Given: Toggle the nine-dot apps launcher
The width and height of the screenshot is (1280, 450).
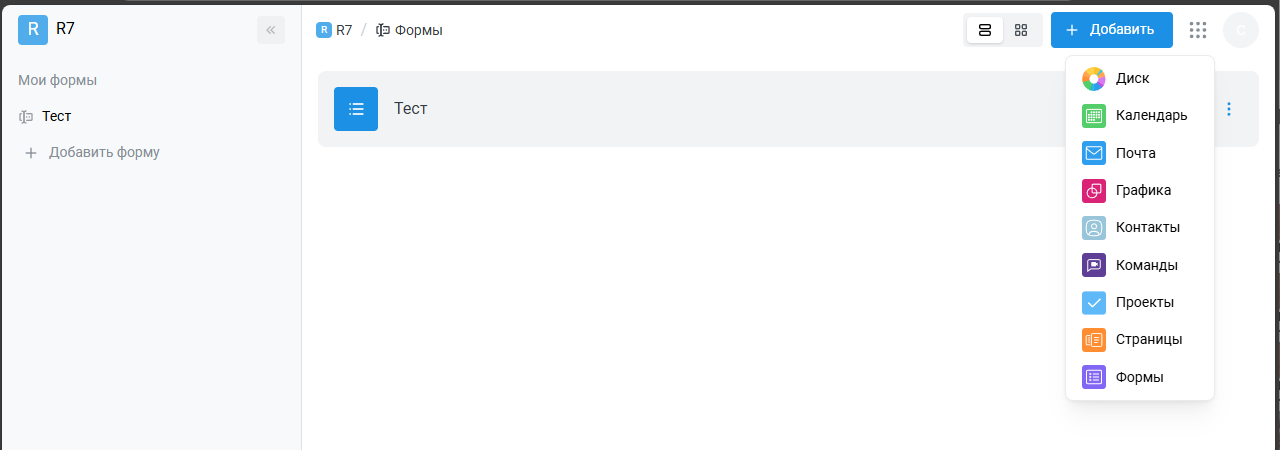Looking at the screenshot, I should (x=1198, y=30).
